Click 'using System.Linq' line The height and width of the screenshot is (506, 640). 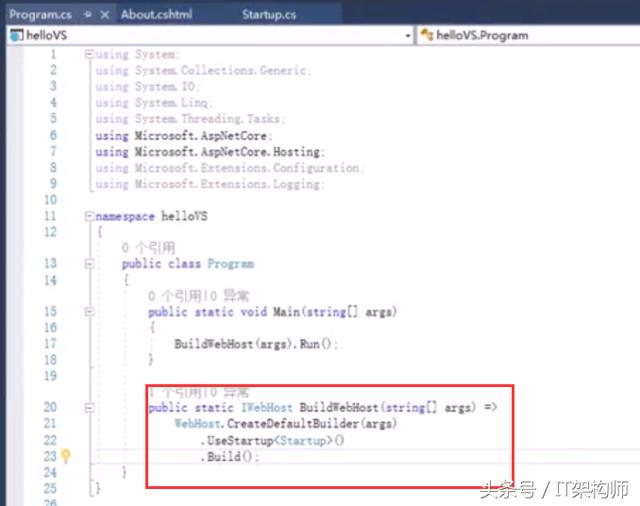[x=153, y=103]
